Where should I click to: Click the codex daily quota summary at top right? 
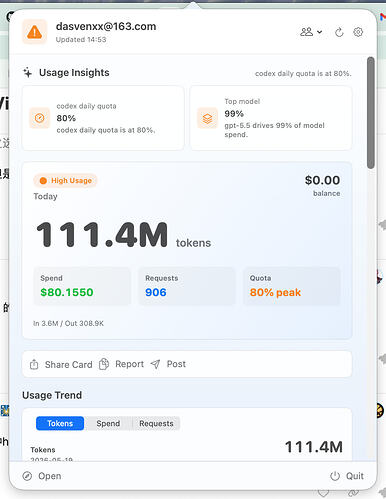click(303, 74)
